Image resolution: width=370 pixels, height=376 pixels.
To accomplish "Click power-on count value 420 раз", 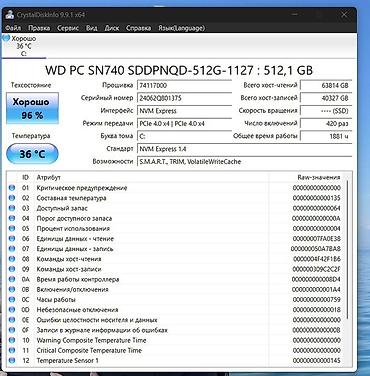I will (326, 123).
